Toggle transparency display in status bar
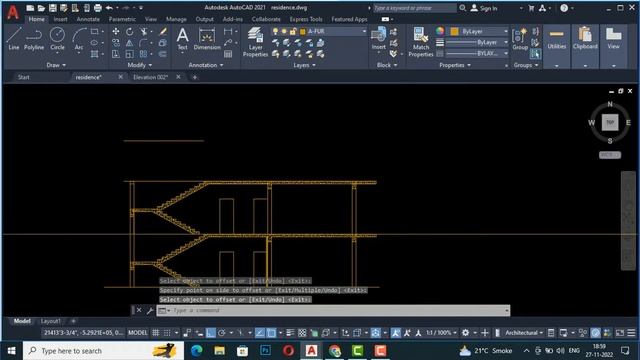Image resolution: width=640 pixels, height=360 pixels. point(302,333)
